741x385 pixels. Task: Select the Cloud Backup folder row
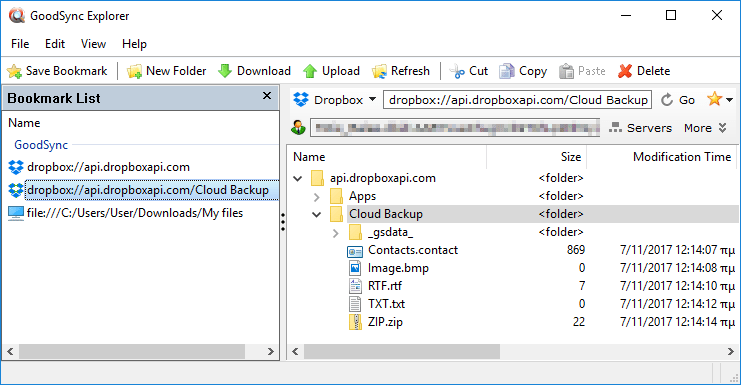[x=543, y=214]
